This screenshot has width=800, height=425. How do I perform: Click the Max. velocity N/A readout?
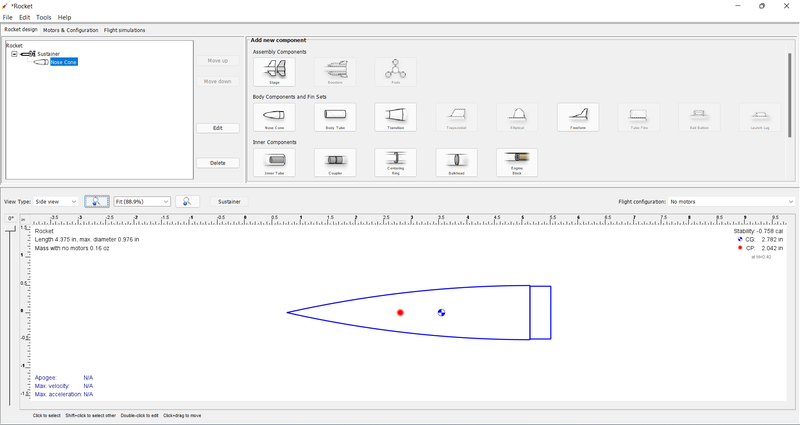point(64,386)
